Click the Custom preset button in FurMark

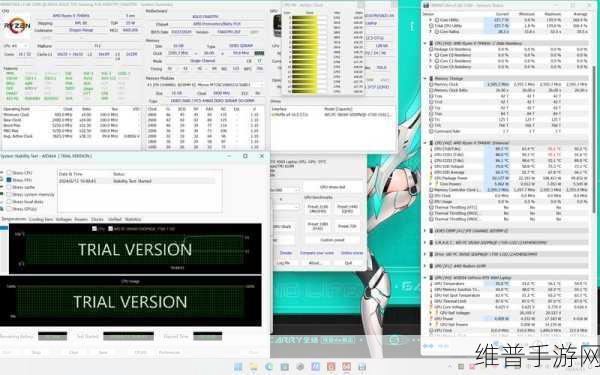tap(332, 240)
